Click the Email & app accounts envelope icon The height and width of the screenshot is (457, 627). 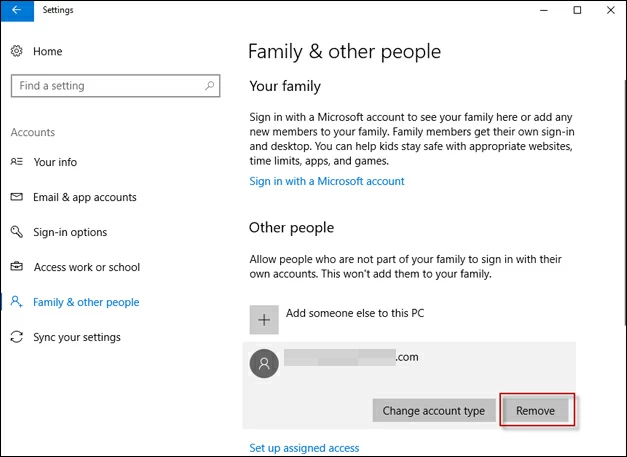pos(16,197)
